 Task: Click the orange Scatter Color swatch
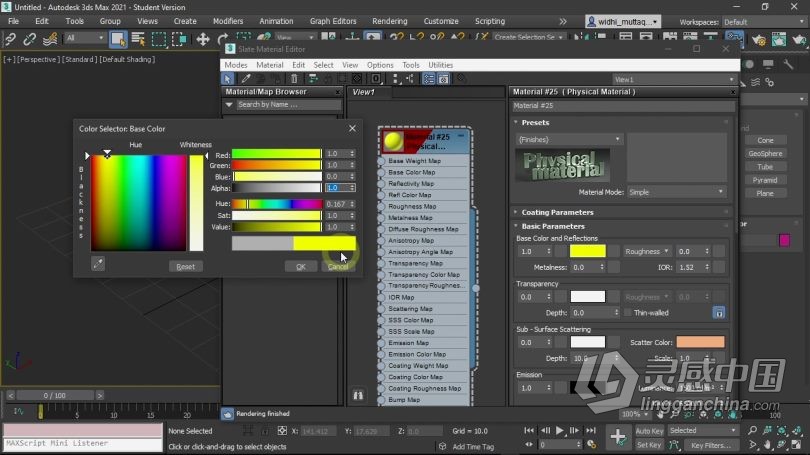click(700, 342)
